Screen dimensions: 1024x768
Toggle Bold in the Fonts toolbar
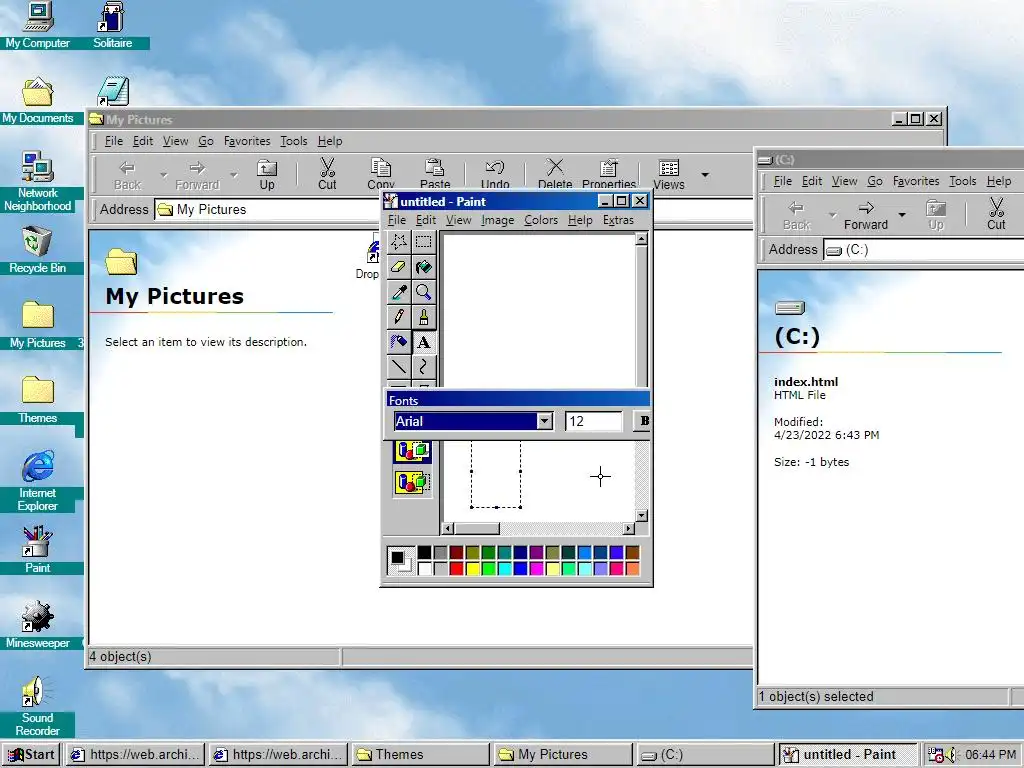[643, 421]
